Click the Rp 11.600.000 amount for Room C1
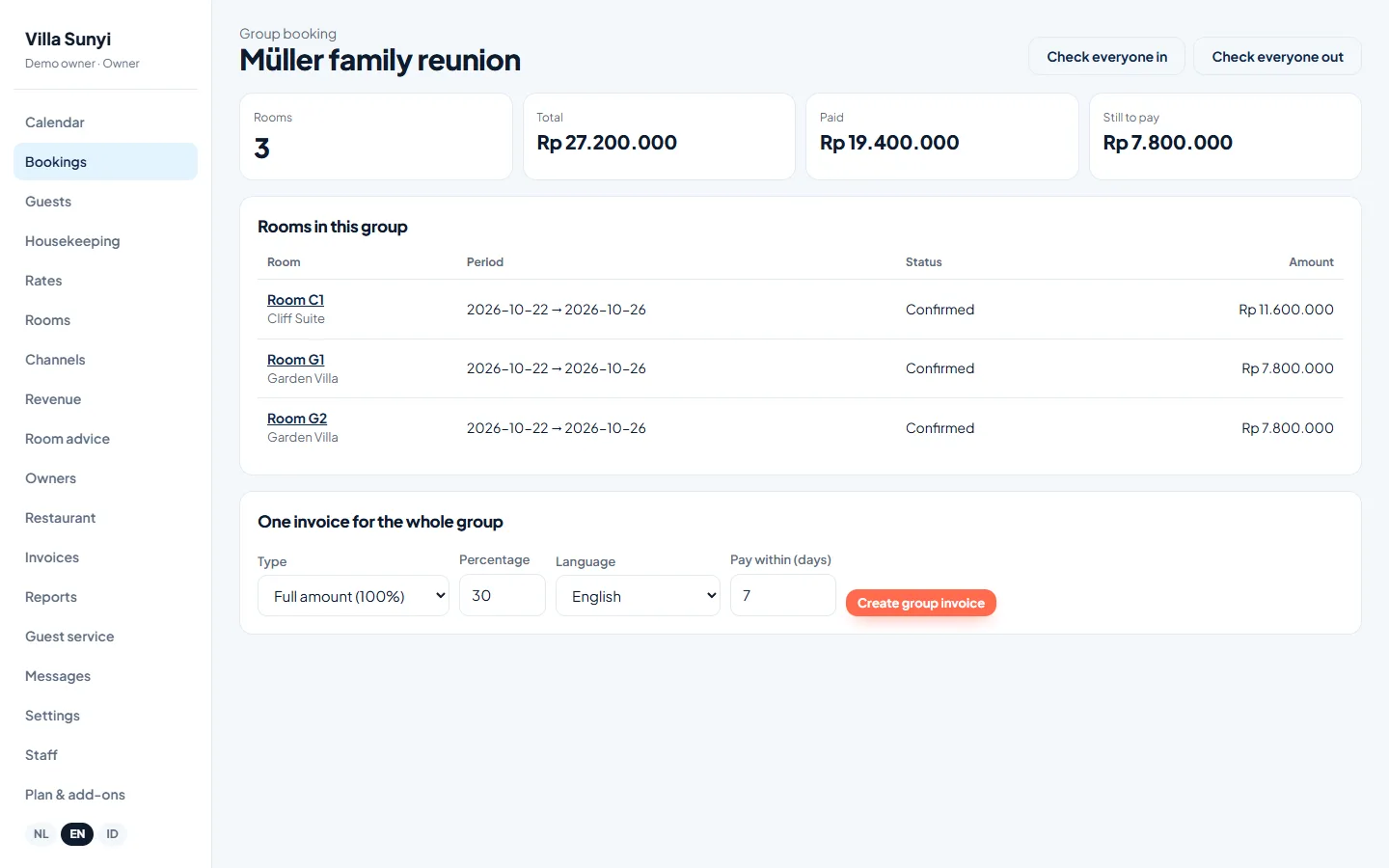The width and height of the screenshot is (1389, 868). coord(1286,310)
